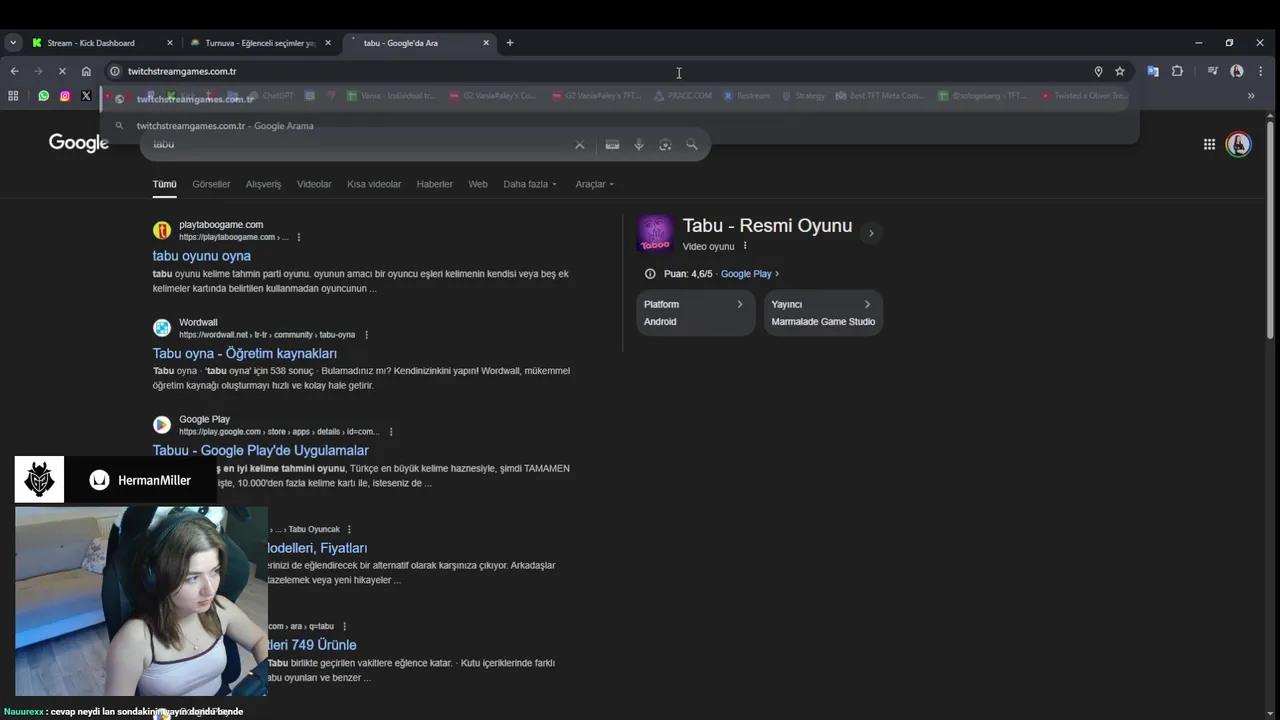This screenshot has height=720, width=1280.
Task: Open the 'tabu oyunu oyna' result
Action: click(x=202, y=256)
